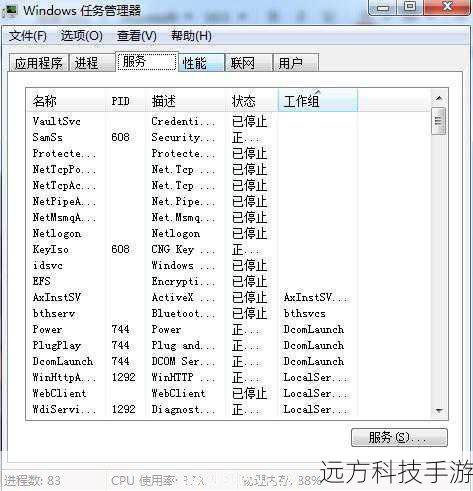Click the Credenti... description cell
This screenshot has width=473, height=491.
click(x=183, y=121)
